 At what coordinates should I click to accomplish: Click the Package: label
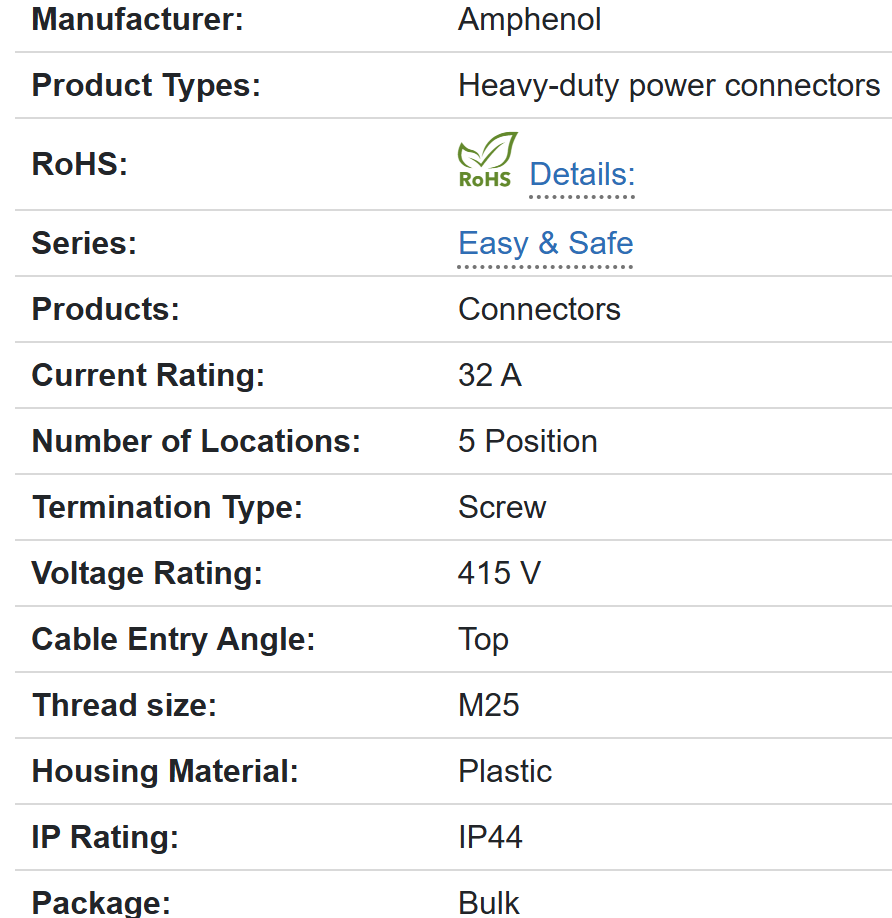click(101, 903)
